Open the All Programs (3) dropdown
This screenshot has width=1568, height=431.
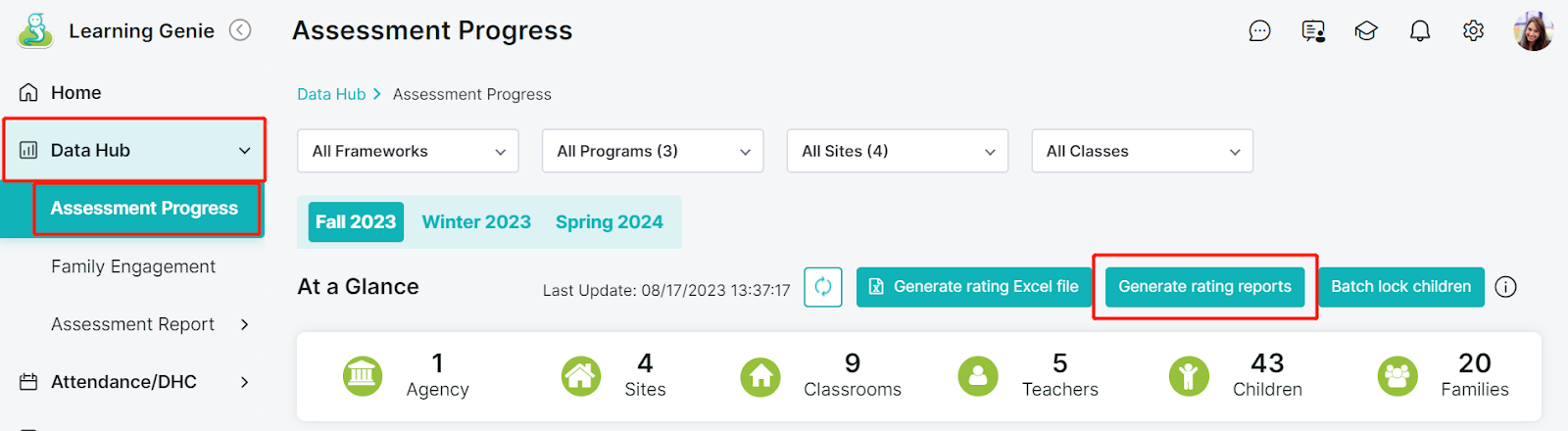coord(653,151)
